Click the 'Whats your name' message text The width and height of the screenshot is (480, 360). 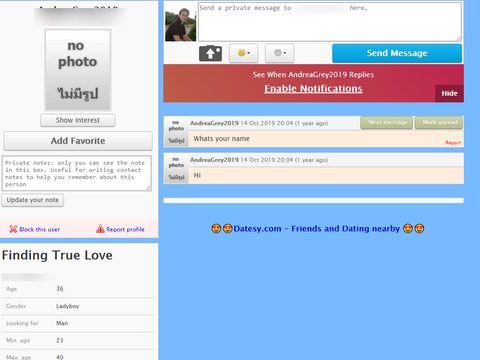(x=221, y=139)
